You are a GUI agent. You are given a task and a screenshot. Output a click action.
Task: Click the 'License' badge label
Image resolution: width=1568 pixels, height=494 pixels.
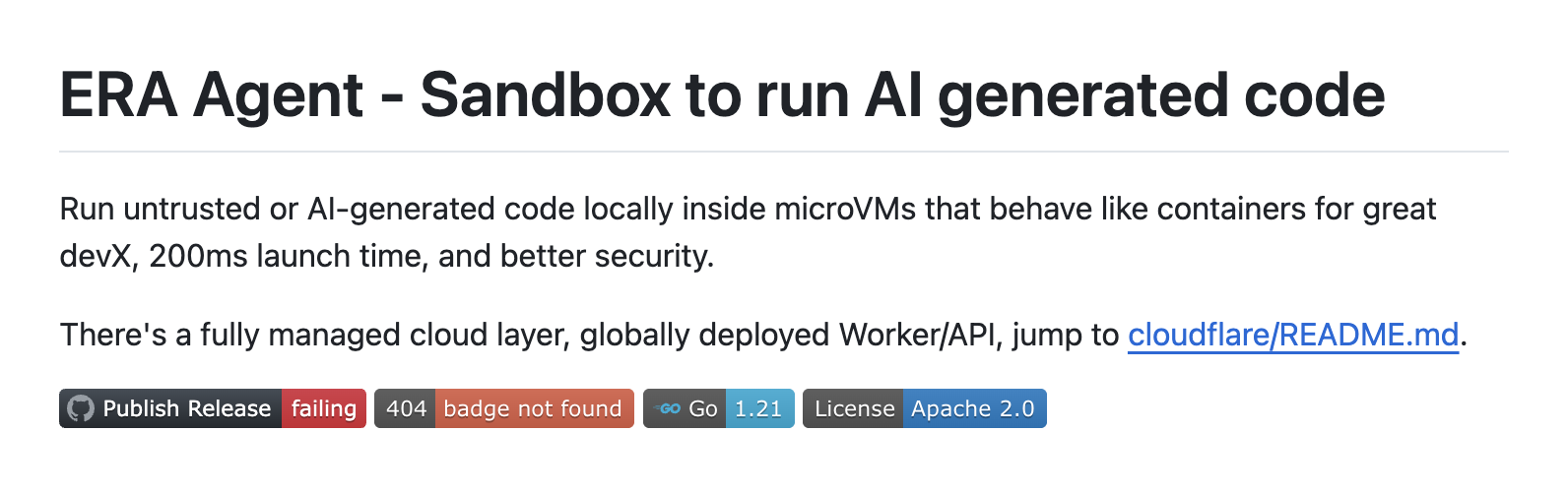tap(853, 408)
